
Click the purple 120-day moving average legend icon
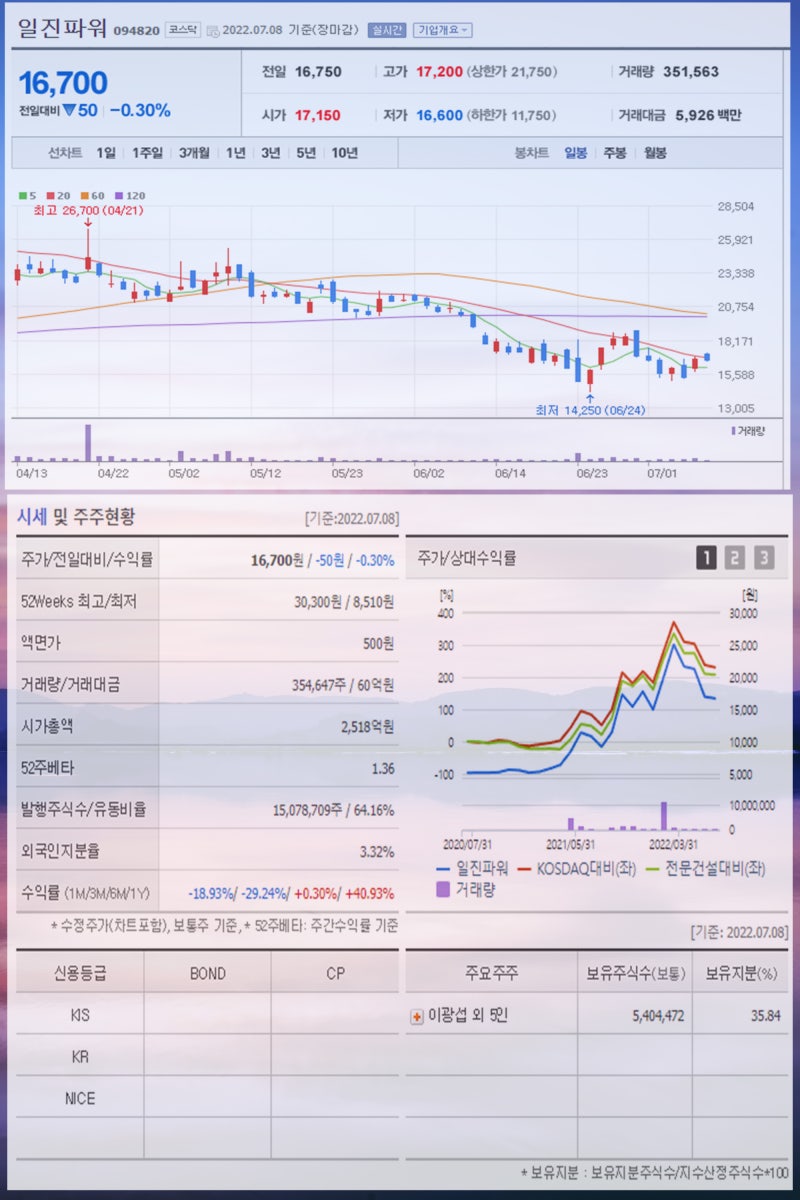pos(118,196)
